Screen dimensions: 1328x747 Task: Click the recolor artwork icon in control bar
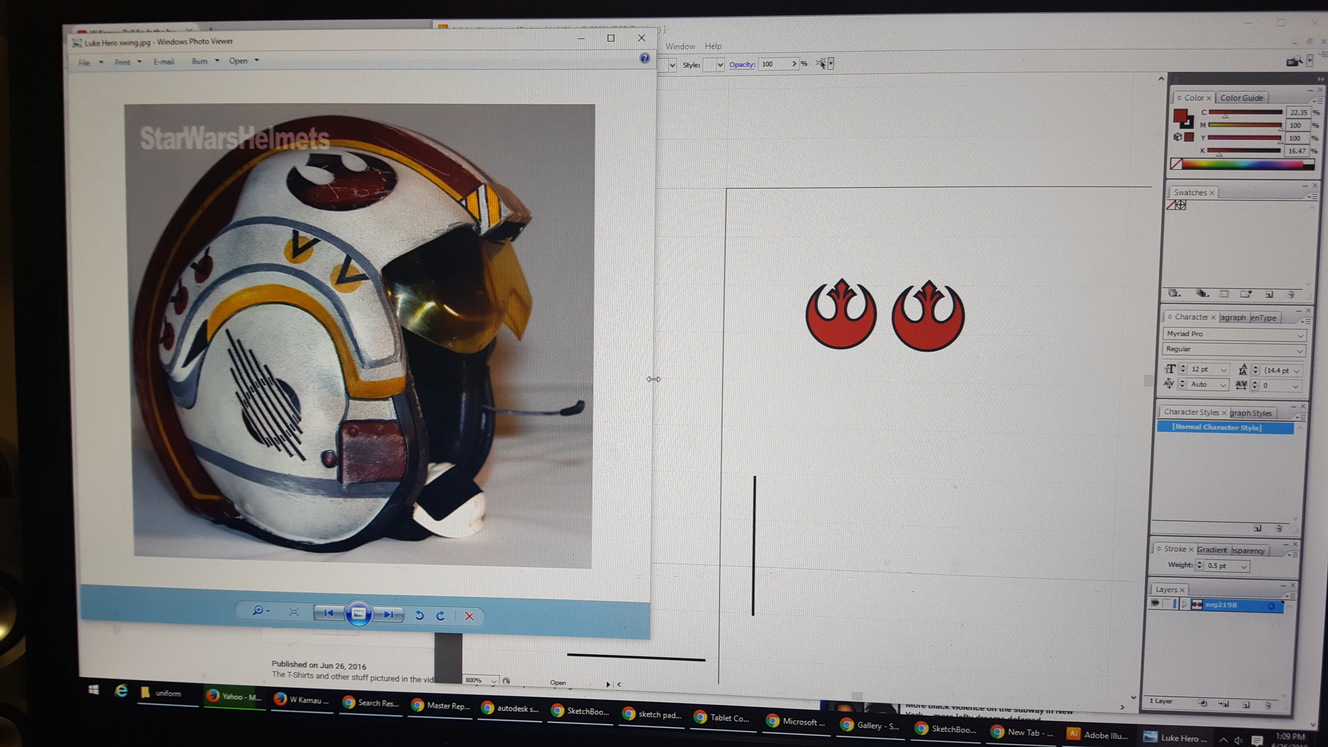(x=823, y=64)
